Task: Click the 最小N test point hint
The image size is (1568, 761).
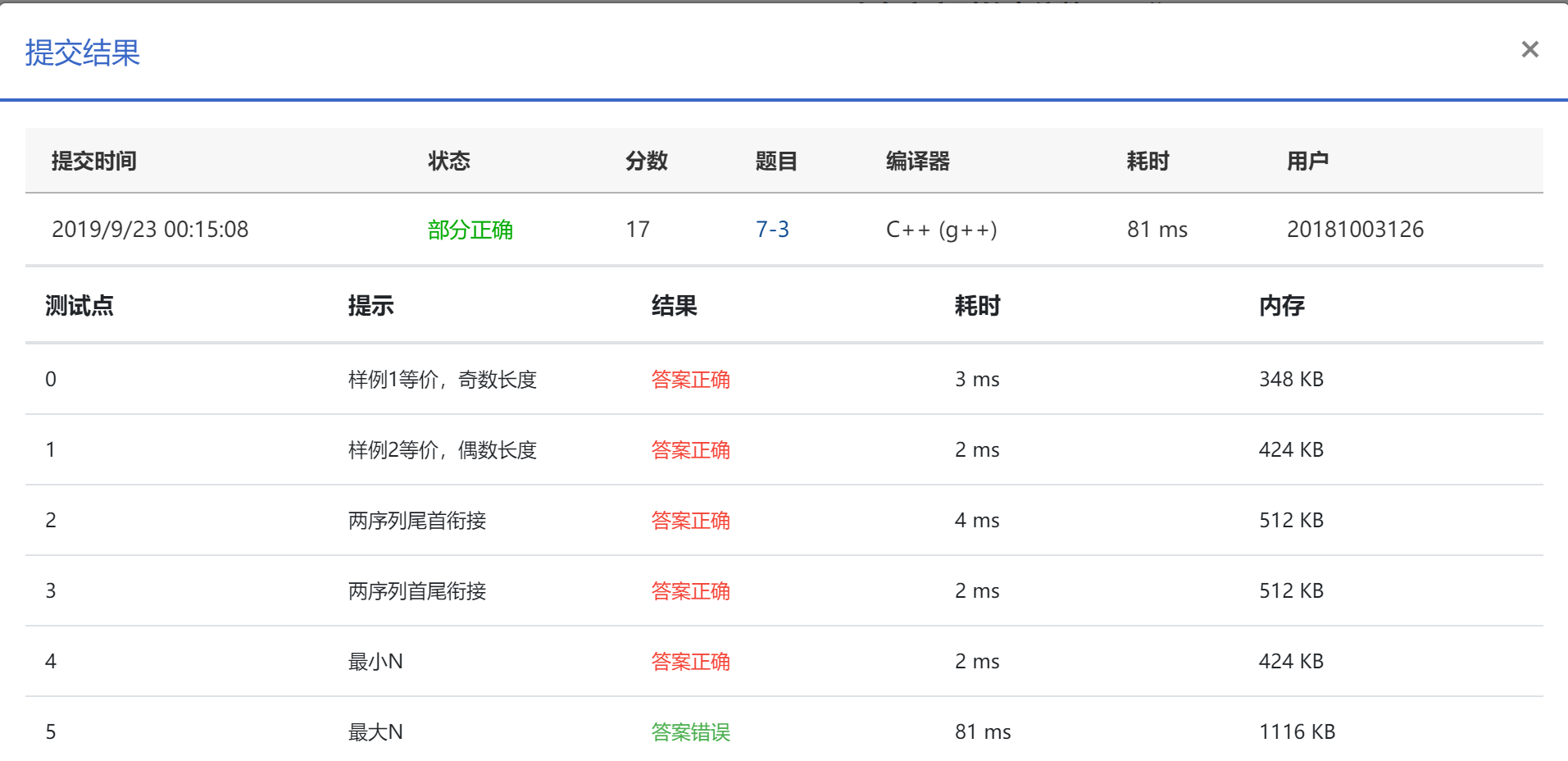Action: [375, 662]
